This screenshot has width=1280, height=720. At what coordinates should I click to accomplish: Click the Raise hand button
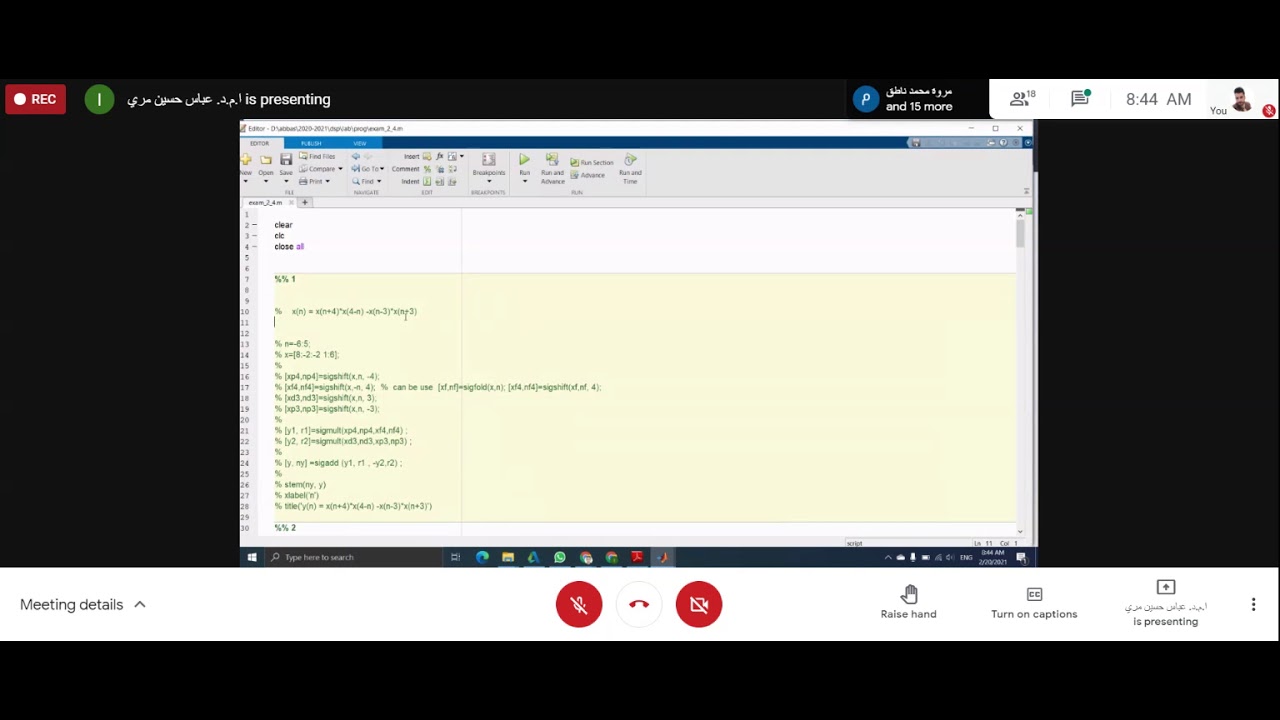pyautogui.click(x=909, y=603)
